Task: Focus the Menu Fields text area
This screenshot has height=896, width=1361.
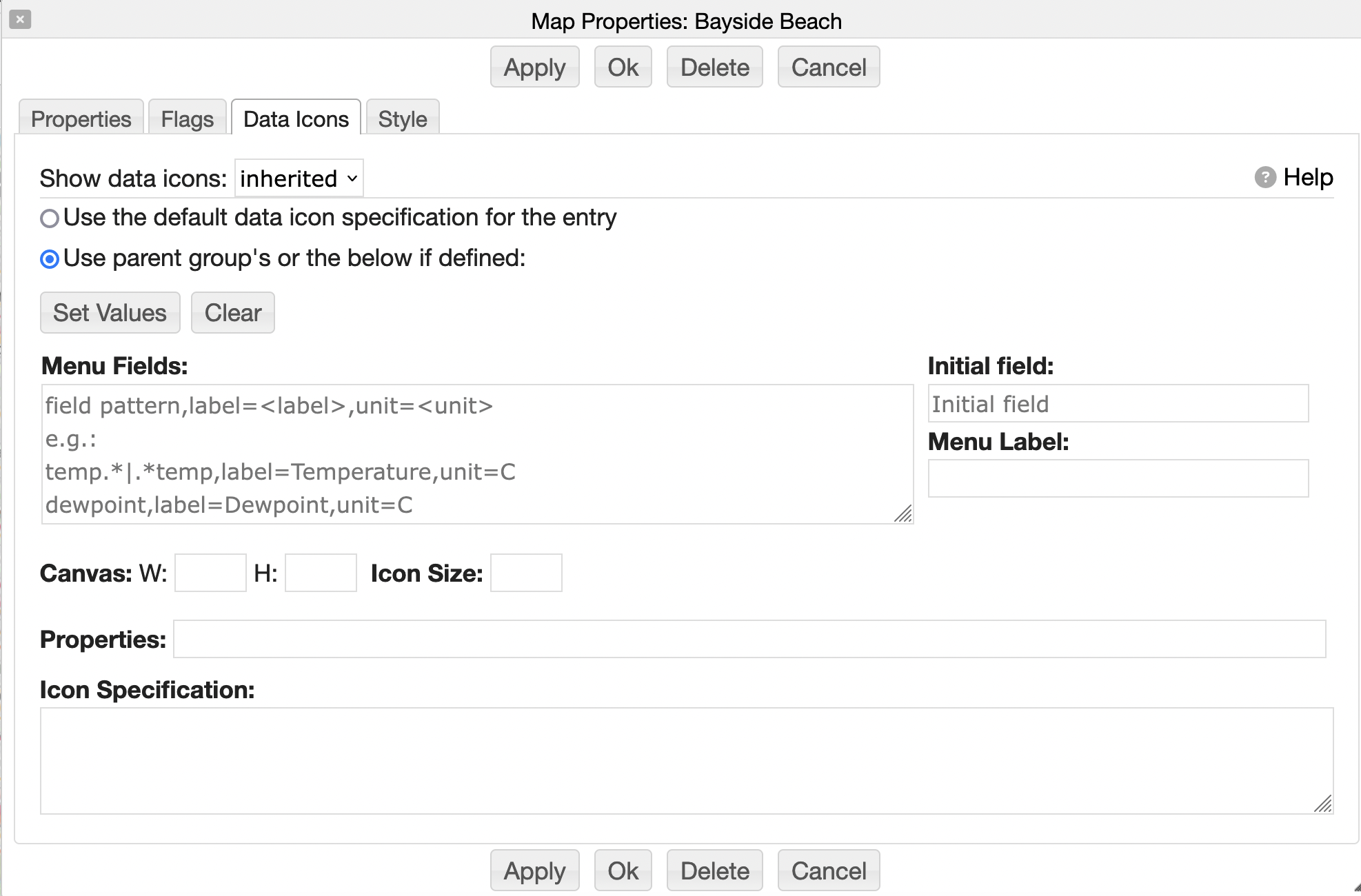Action: point(477,454)
